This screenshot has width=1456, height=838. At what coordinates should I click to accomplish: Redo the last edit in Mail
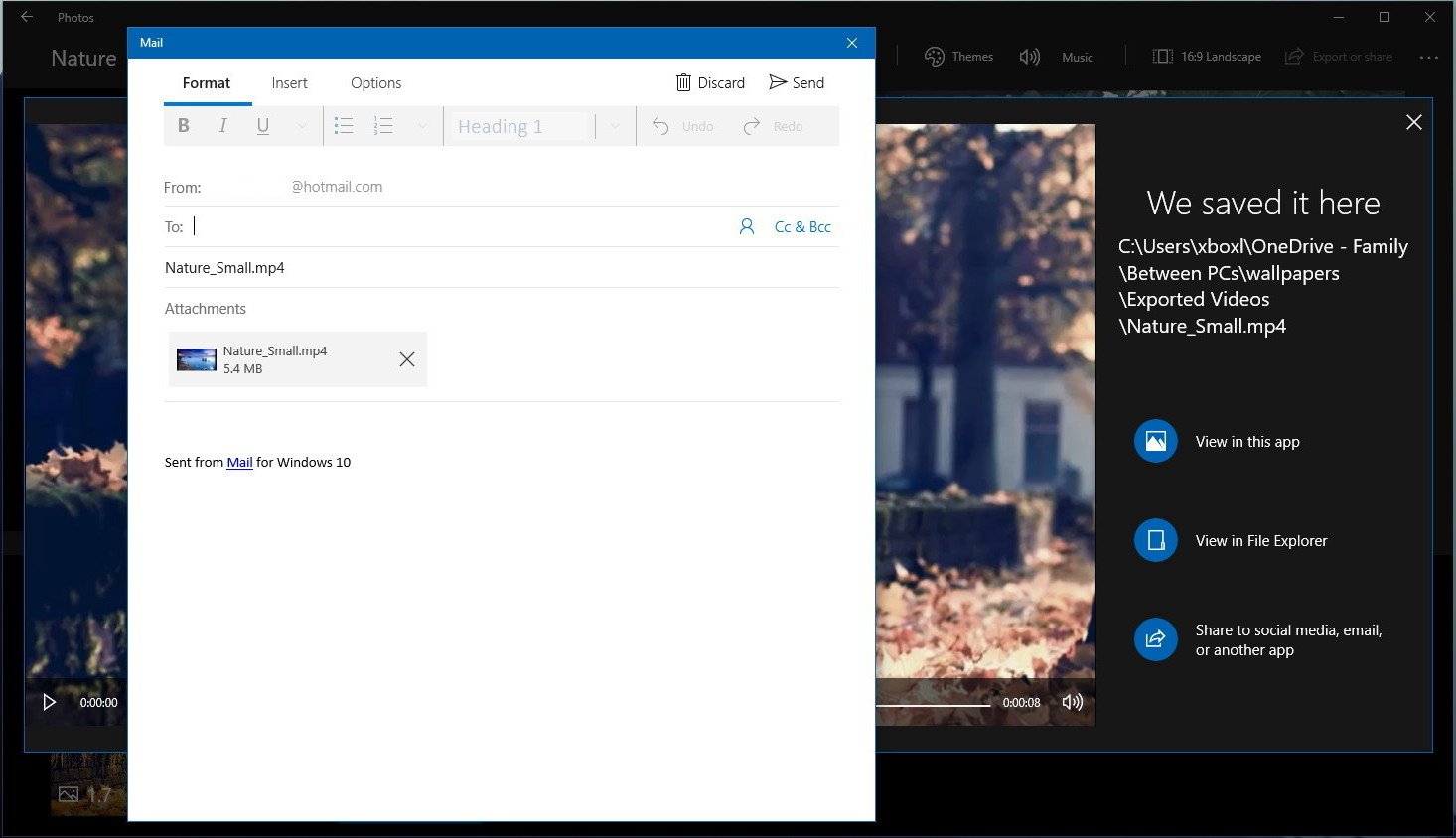tap(773, 126)
